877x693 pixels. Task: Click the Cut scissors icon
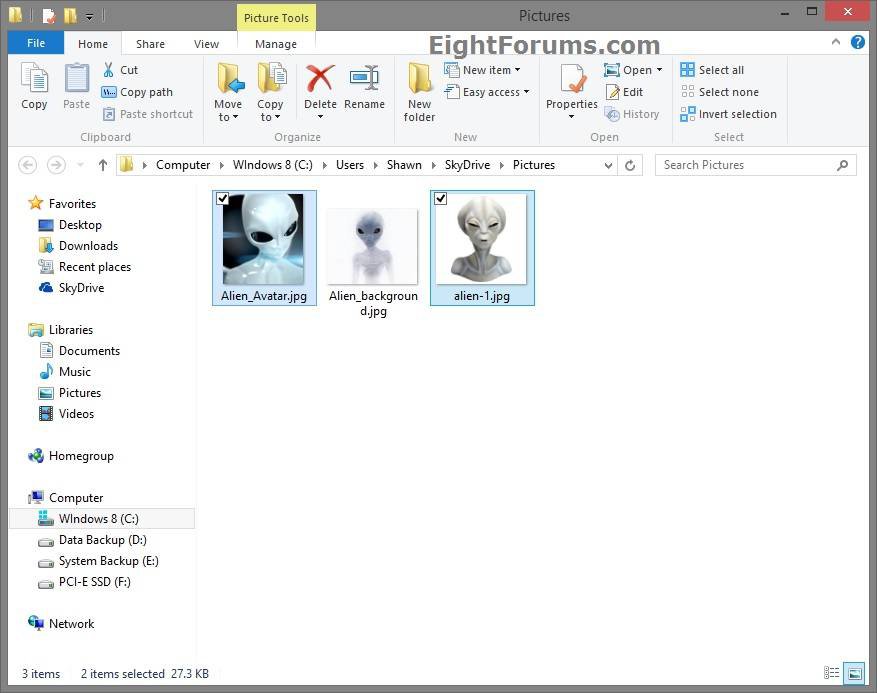pos(109,70)
